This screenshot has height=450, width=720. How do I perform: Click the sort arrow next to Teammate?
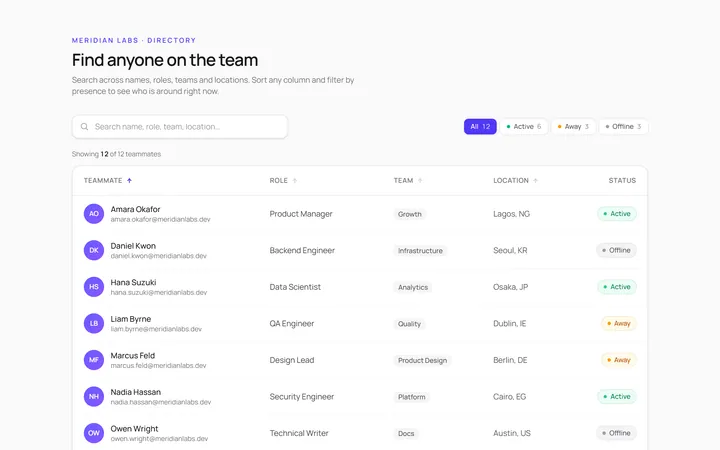pyautogui.click(x=129, y=180)
